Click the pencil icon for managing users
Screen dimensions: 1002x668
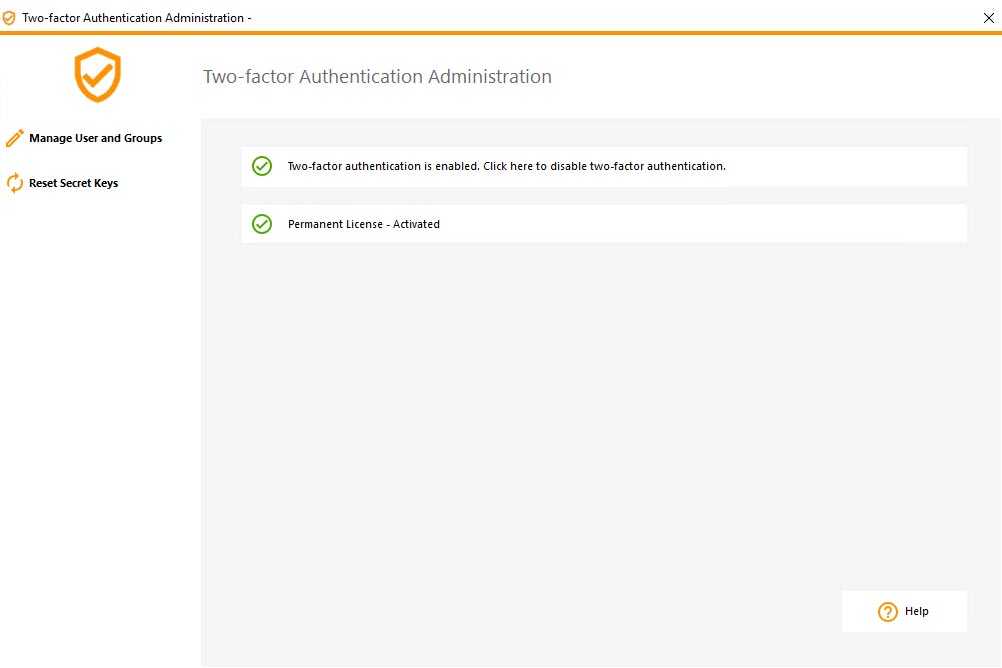click(14, 138)
